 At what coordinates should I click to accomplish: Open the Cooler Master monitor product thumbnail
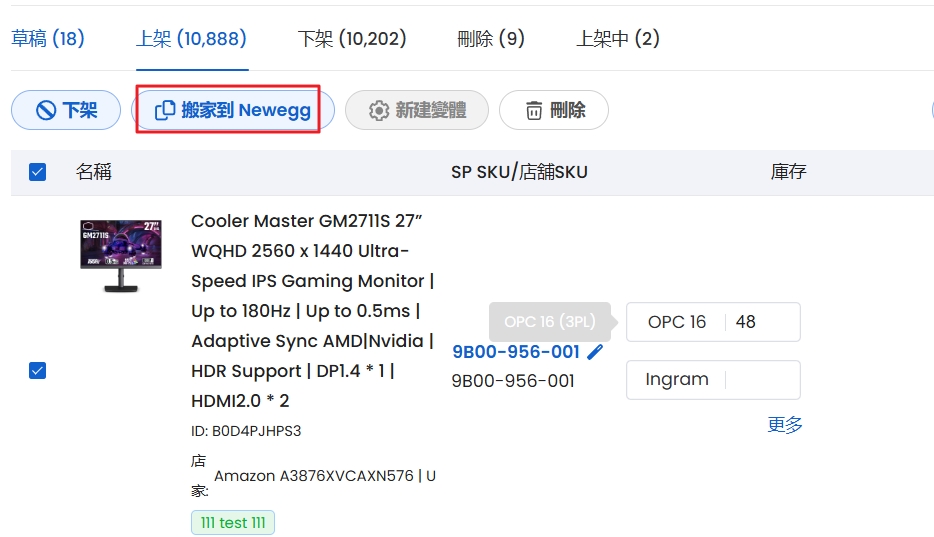click(x=121, y=256)
